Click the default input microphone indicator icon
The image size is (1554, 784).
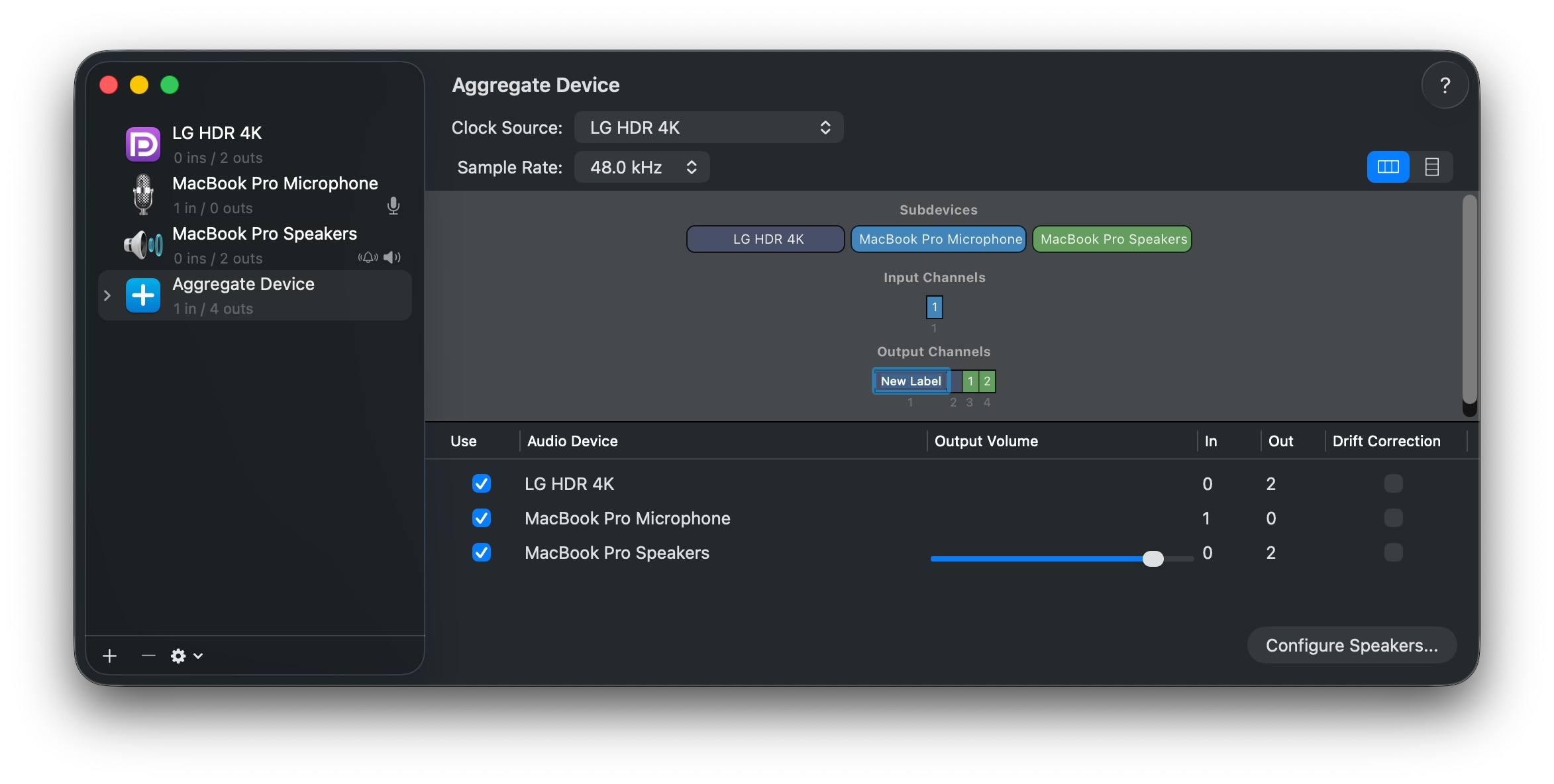[393, 207]
